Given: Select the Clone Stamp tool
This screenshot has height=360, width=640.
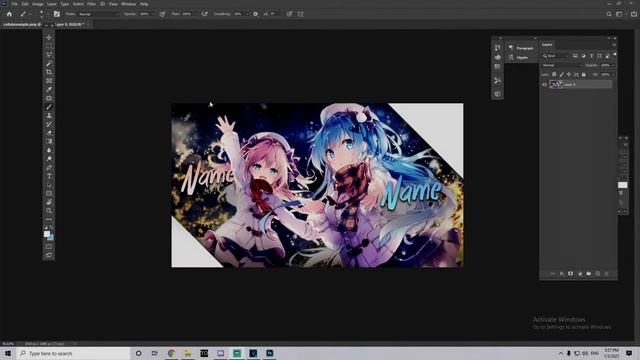Looking at the screenshot, I should pyautogui.click(x=49, y=116).
